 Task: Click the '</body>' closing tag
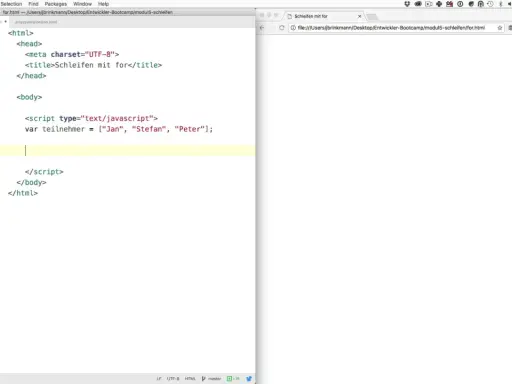click(31, 182)
